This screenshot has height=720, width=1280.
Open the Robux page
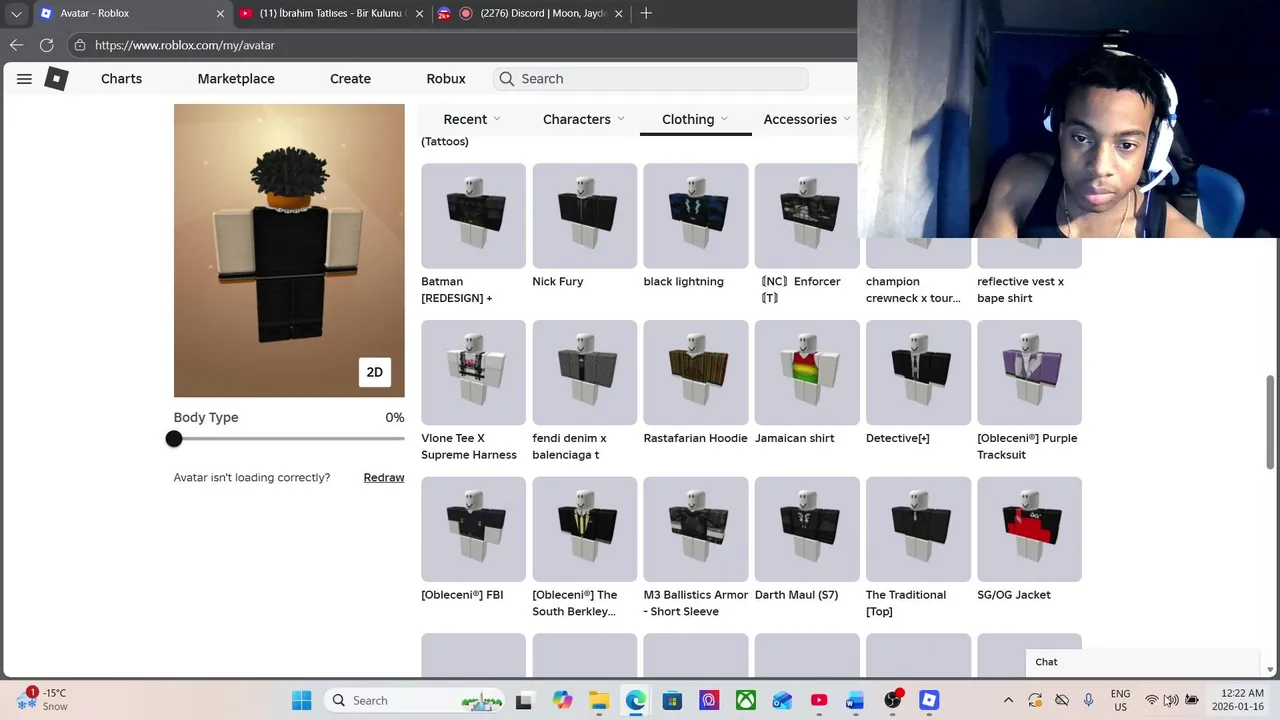(446, 79)
